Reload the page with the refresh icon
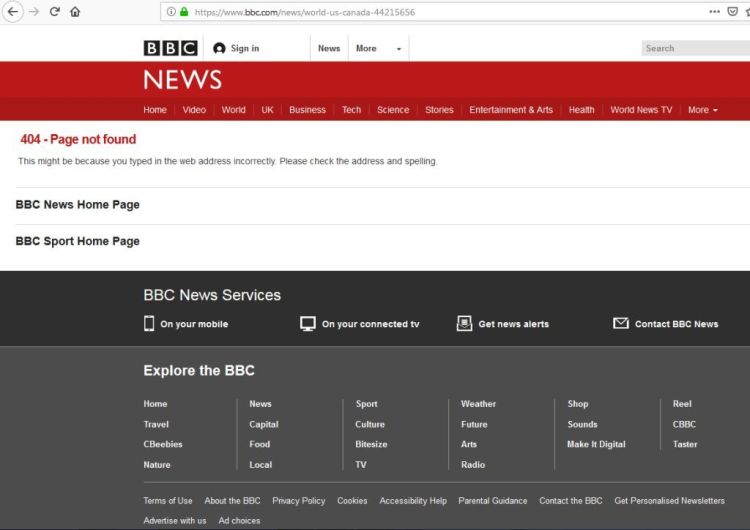 pyautogui.click(x=55, y=11)
